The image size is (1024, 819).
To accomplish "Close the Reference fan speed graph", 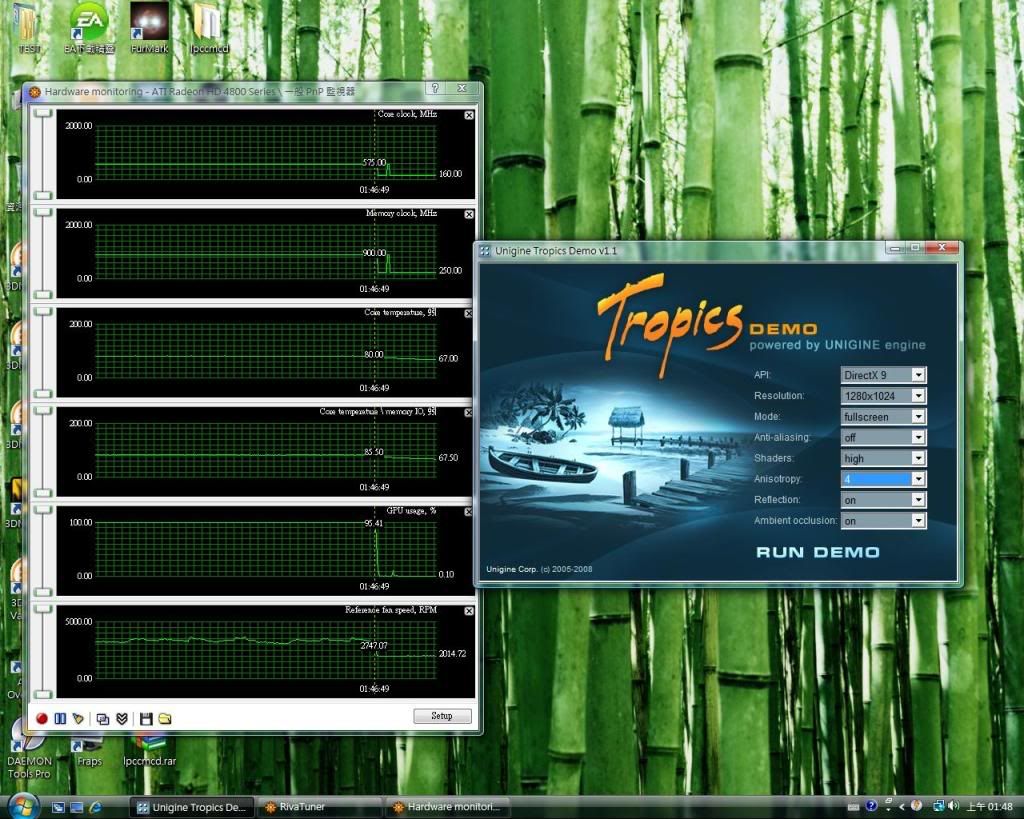I will [x=469, y=611].
